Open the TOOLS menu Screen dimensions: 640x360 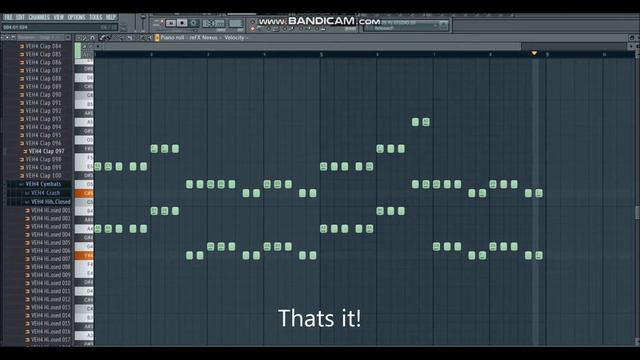pos(96,17)
